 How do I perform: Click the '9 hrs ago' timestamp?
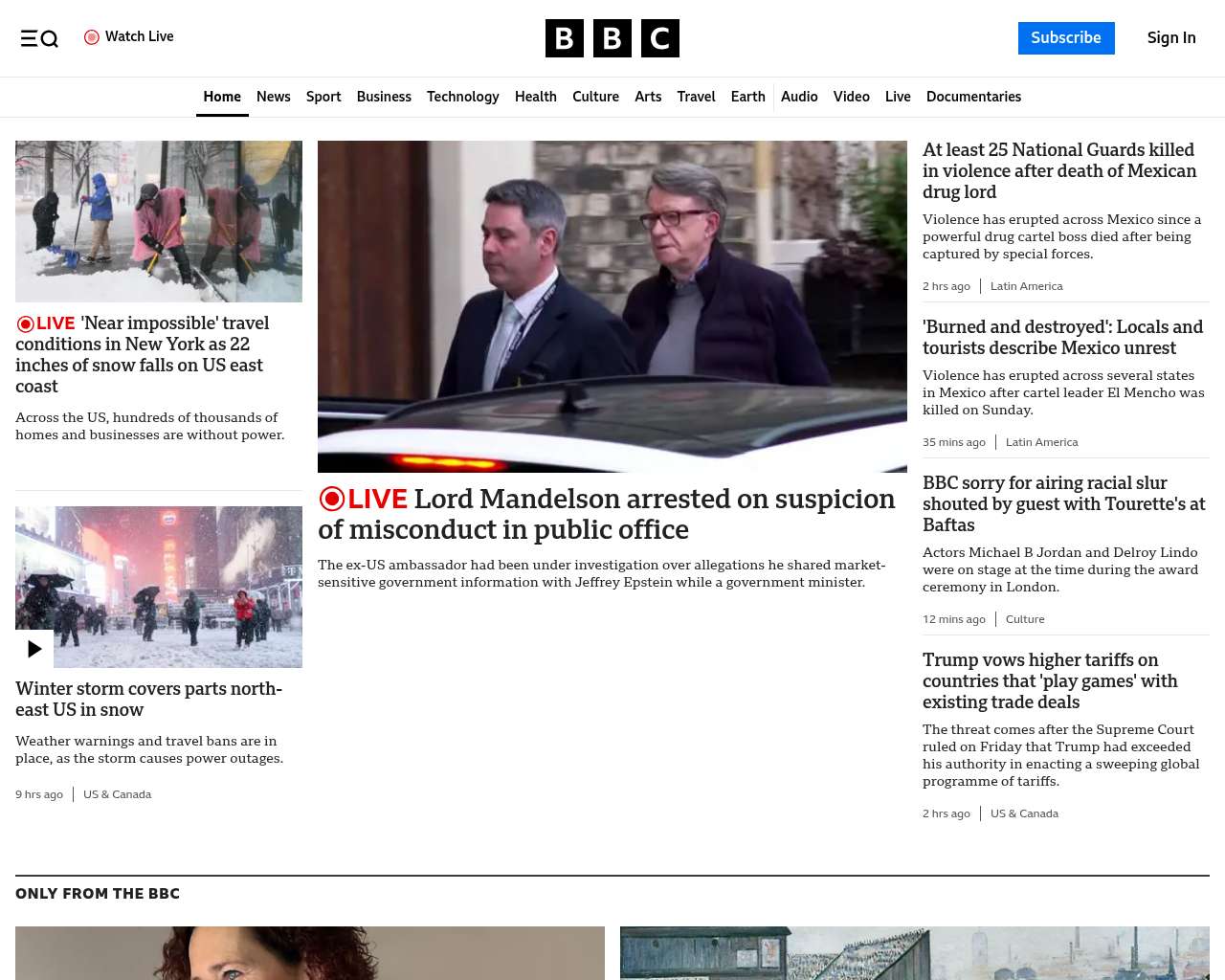click(x=39, y=794)
